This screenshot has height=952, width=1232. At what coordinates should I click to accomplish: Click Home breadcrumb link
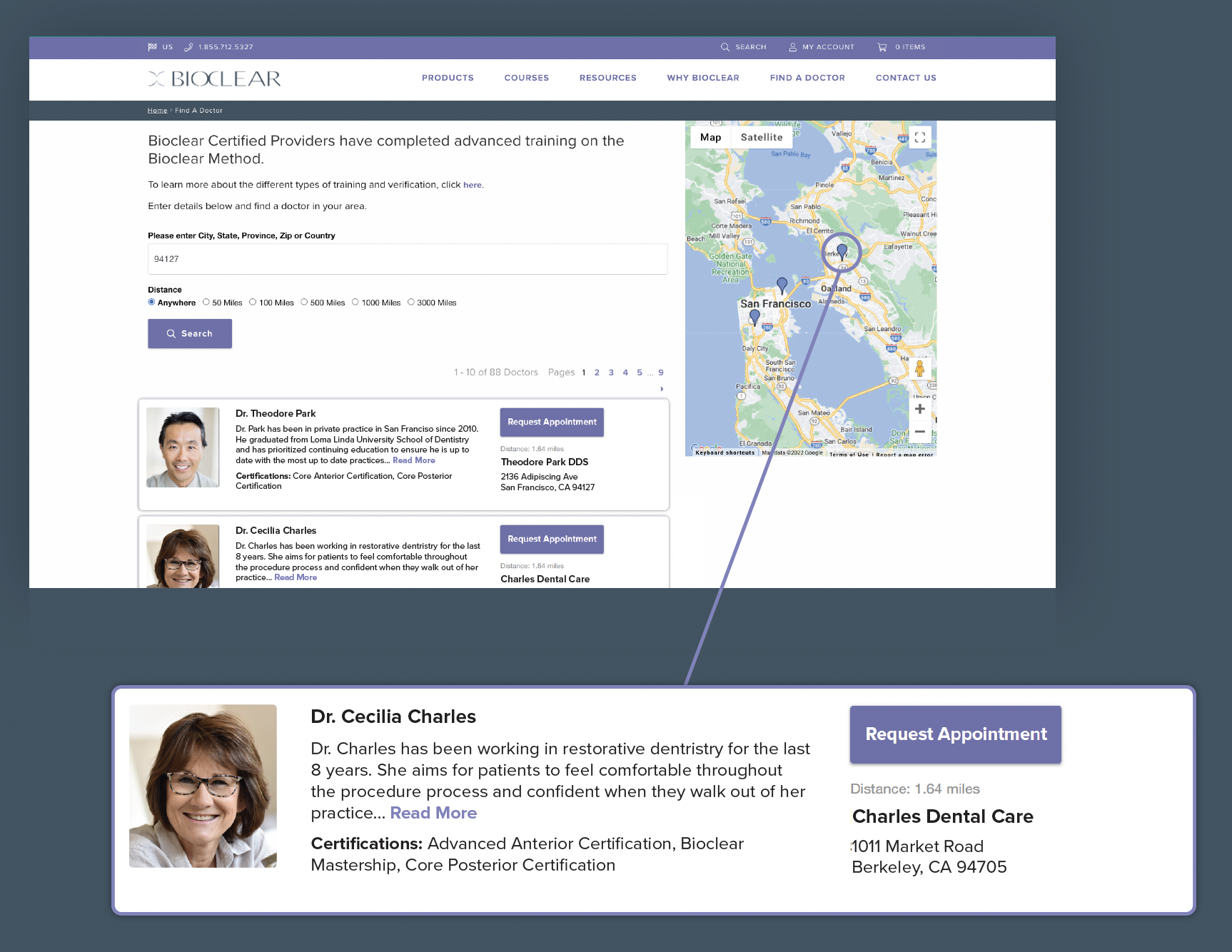tap(157, 111)
